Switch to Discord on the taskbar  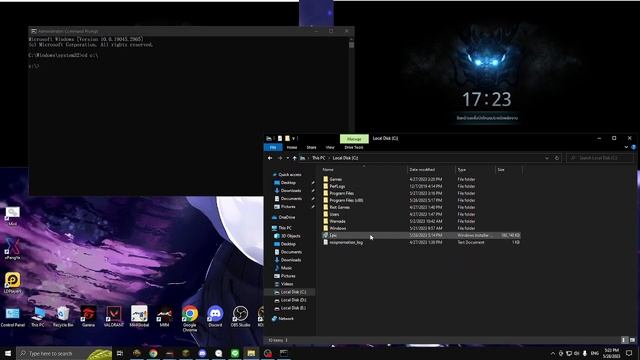click(x=202, y=353)
